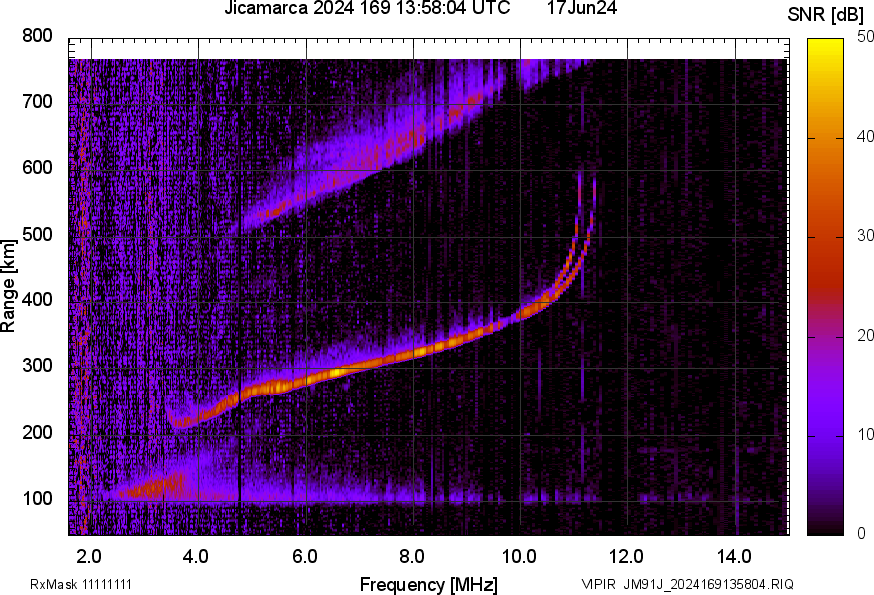Click the range tick label '200'
This screenshot has height=595, width=874.
point(37,432)
